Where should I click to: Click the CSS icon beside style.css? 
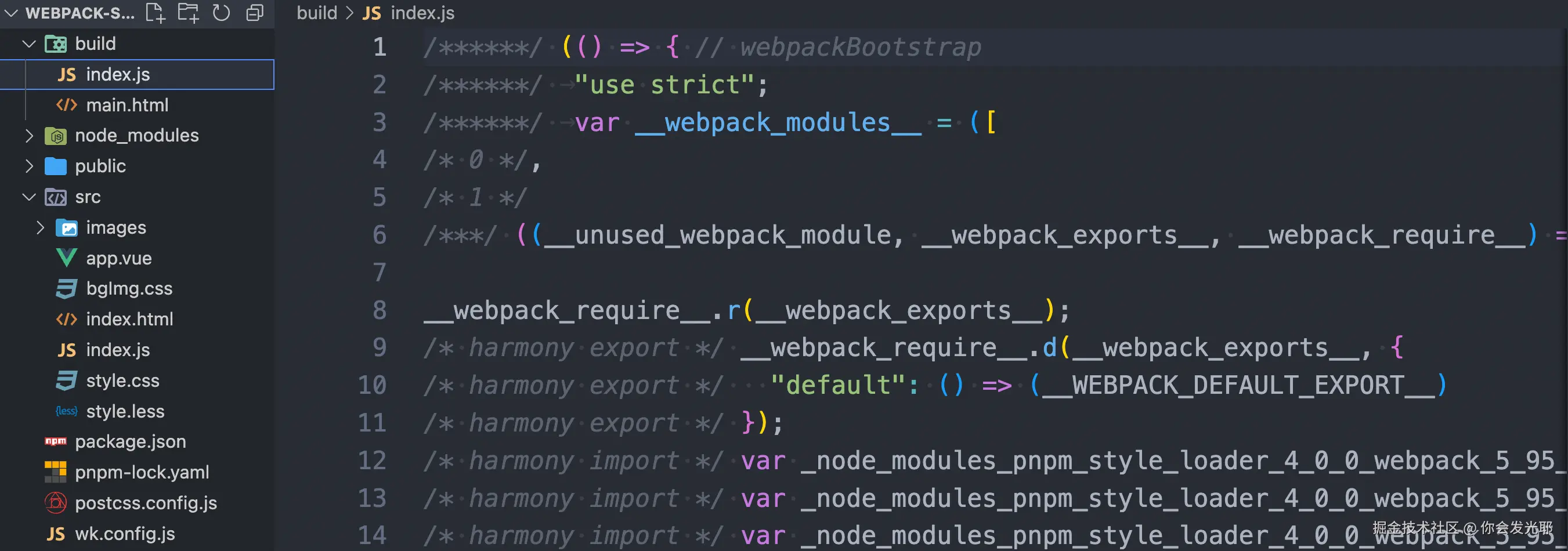[x=66, y=380]
